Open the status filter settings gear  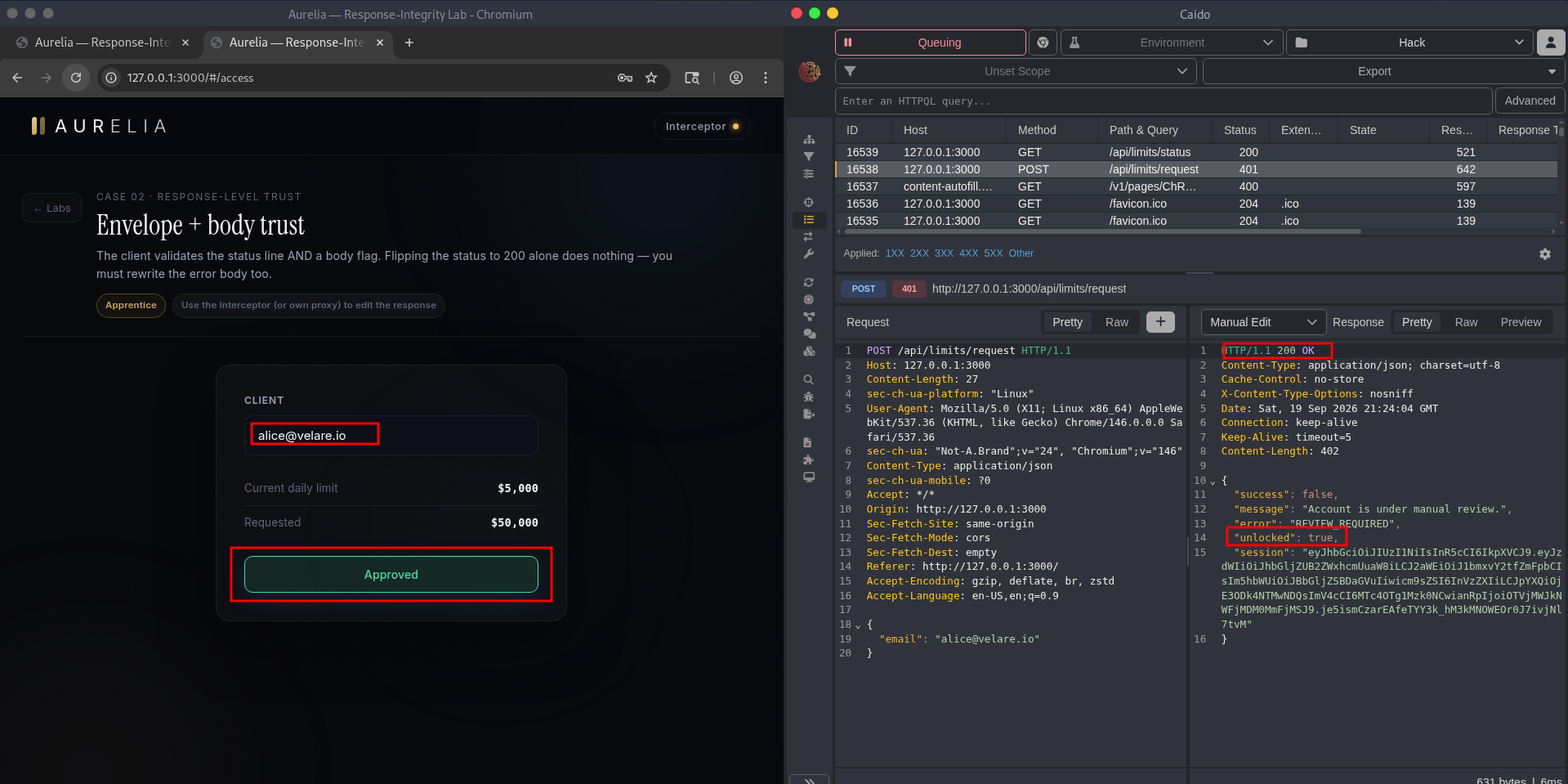1545,254
